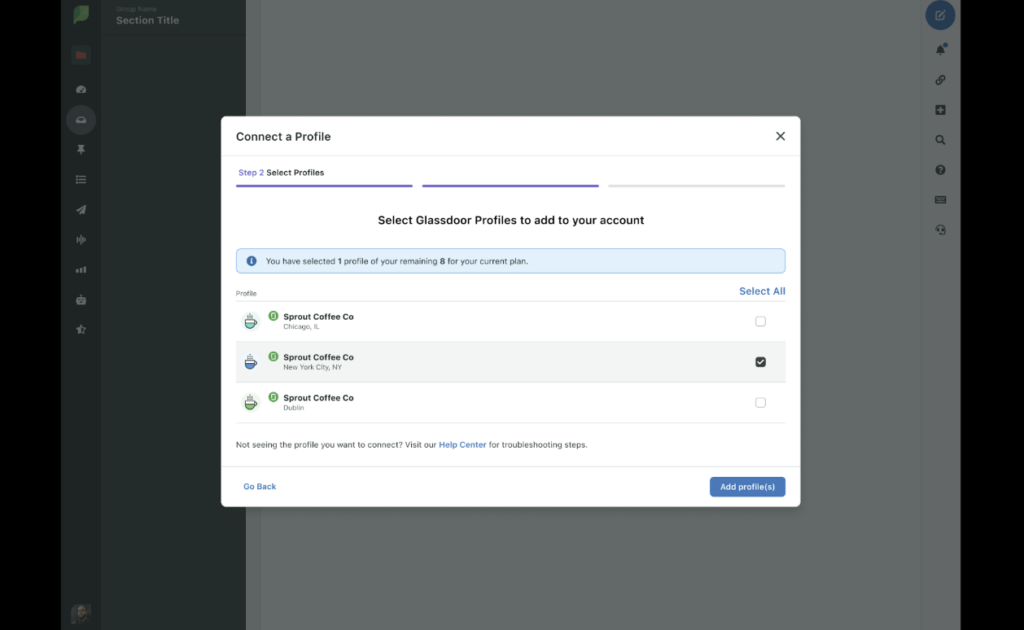Open the Help Center link

coord(462,444)
